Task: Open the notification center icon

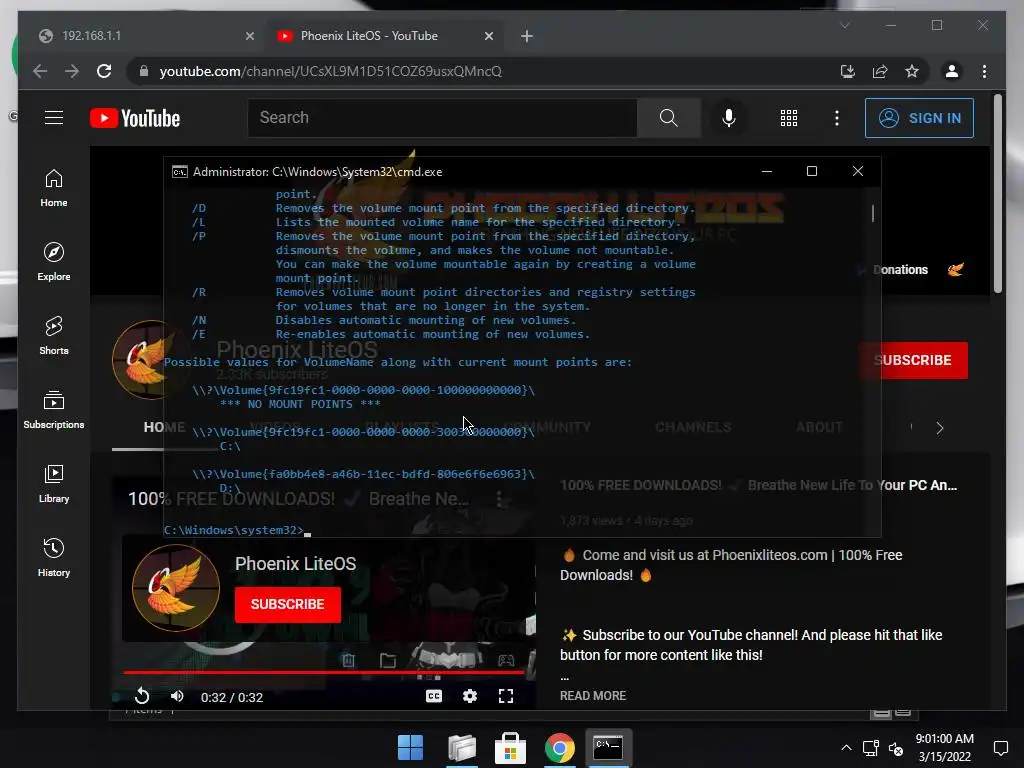Action: pyautogui.click(x=1000, y=748)
